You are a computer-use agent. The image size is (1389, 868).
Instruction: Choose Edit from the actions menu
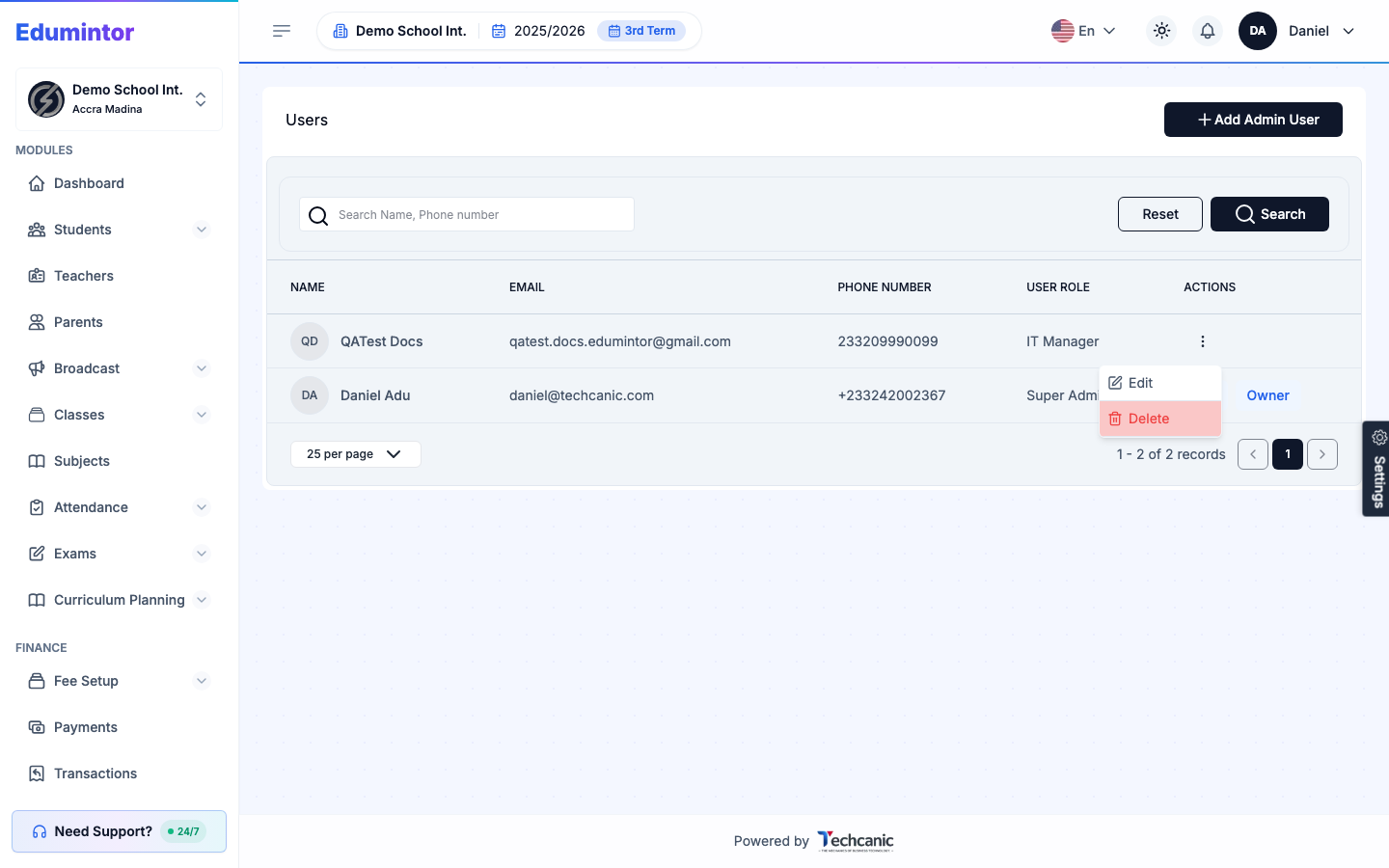point(1160,383)
